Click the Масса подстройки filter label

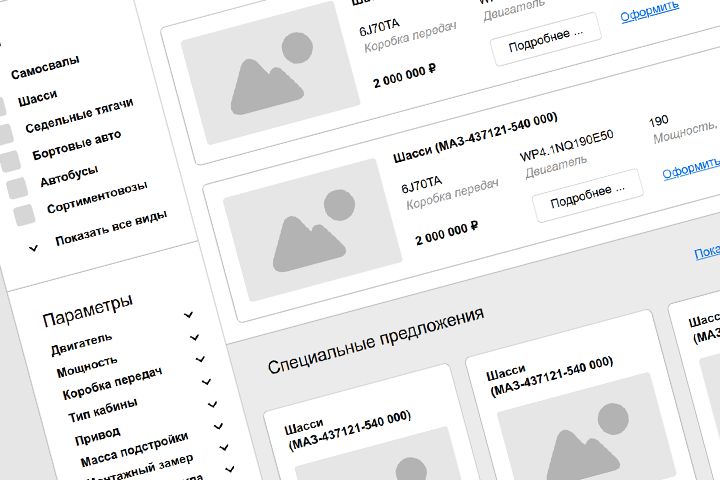134,449
